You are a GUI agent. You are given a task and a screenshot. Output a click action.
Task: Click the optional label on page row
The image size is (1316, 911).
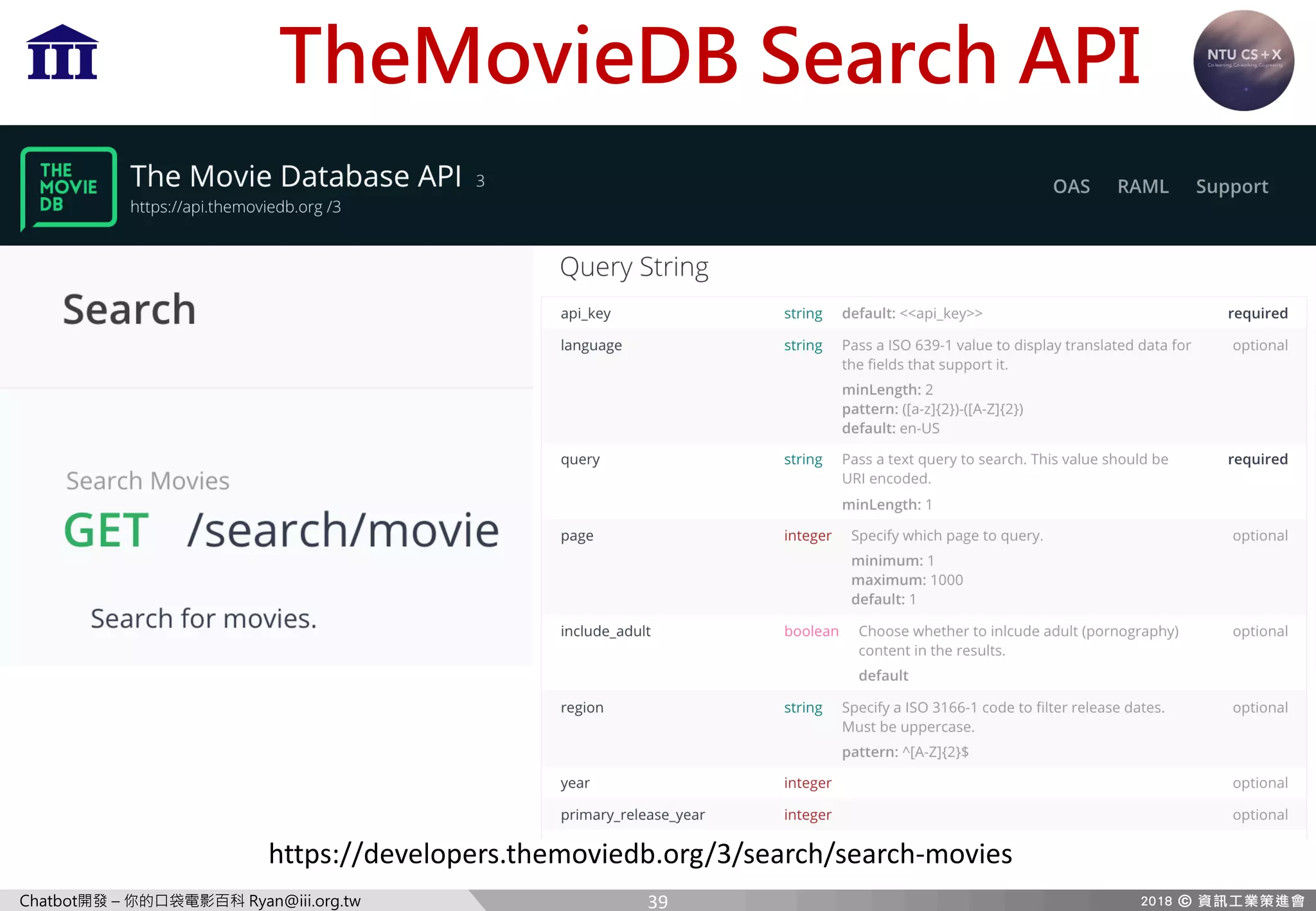click(x=1260, y=536)
